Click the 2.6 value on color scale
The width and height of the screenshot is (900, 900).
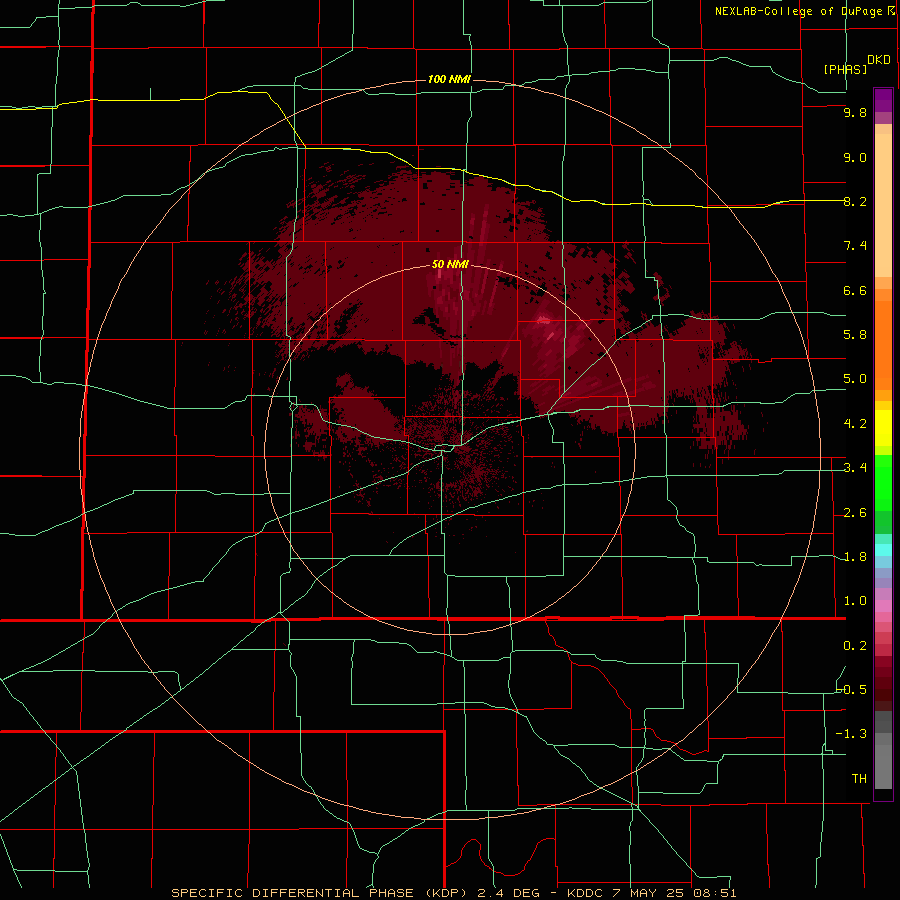(x=855, y=513)
